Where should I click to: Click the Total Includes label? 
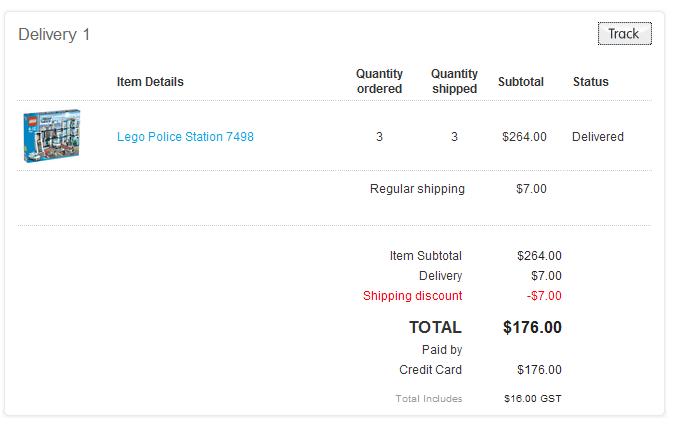[x=429, y=399]
